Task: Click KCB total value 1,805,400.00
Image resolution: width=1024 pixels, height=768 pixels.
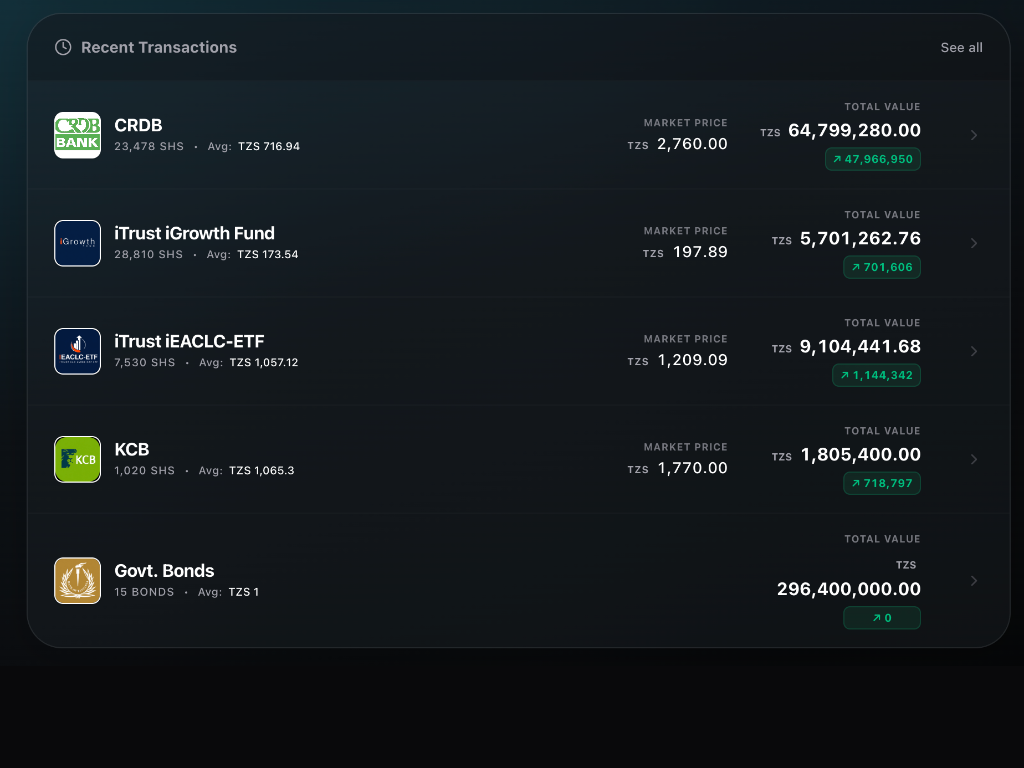Action: click(861, 455)
